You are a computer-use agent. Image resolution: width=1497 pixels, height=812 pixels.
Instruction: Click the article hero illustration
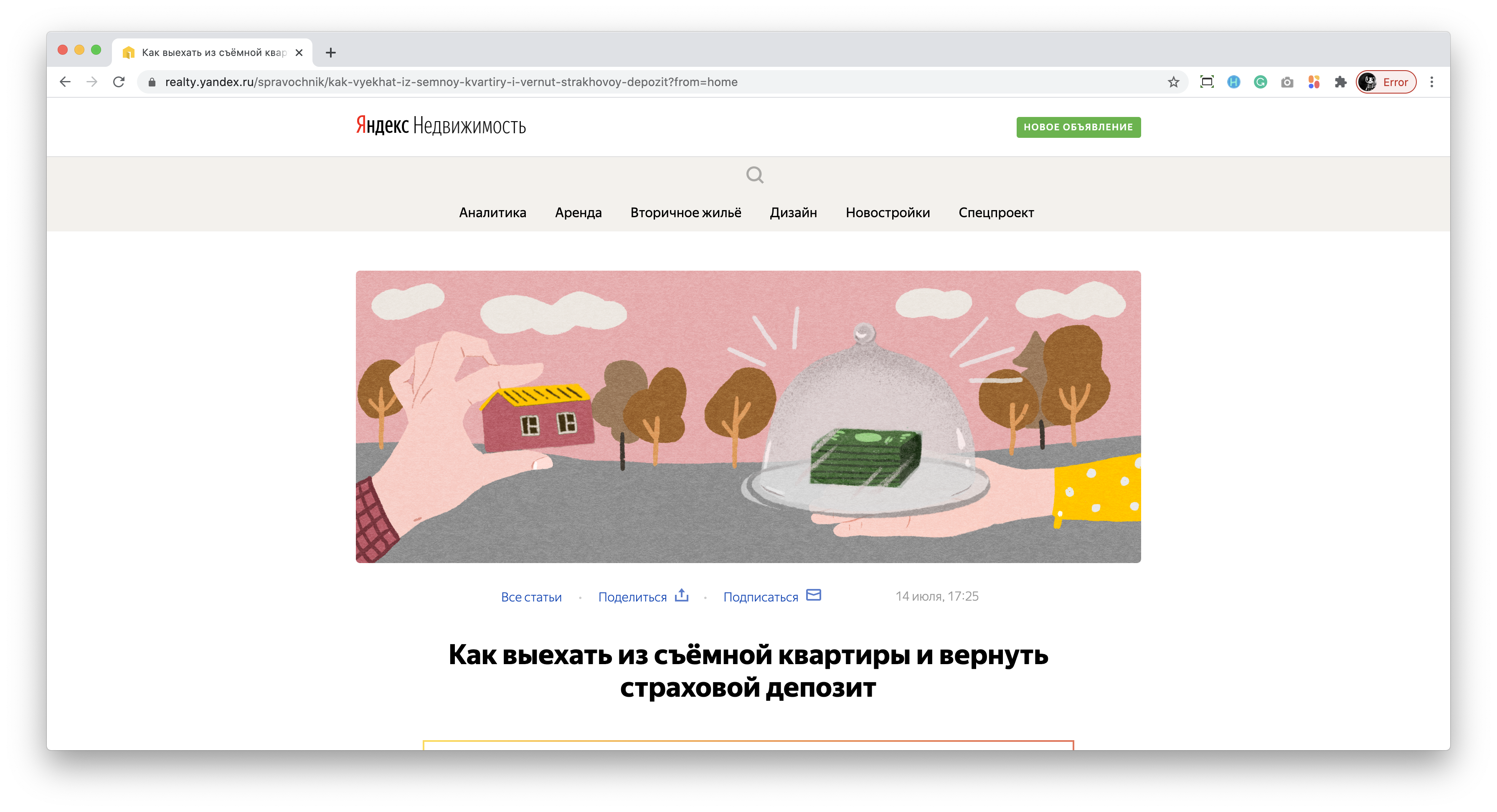pos(748,416)
